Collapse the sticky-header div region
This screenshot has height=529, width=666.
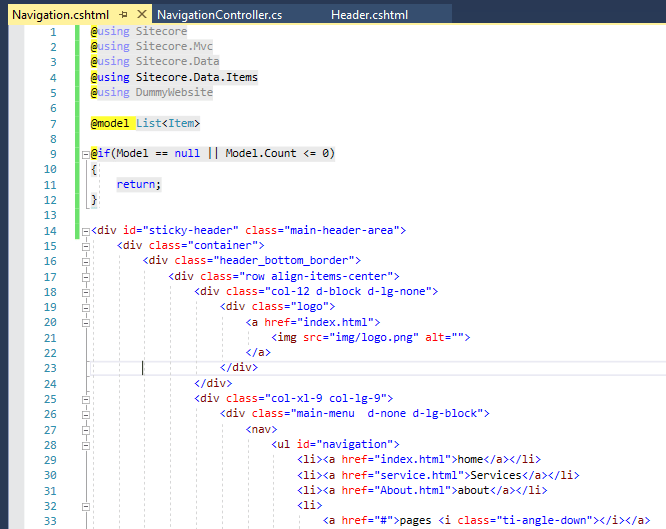coord(87,230)
